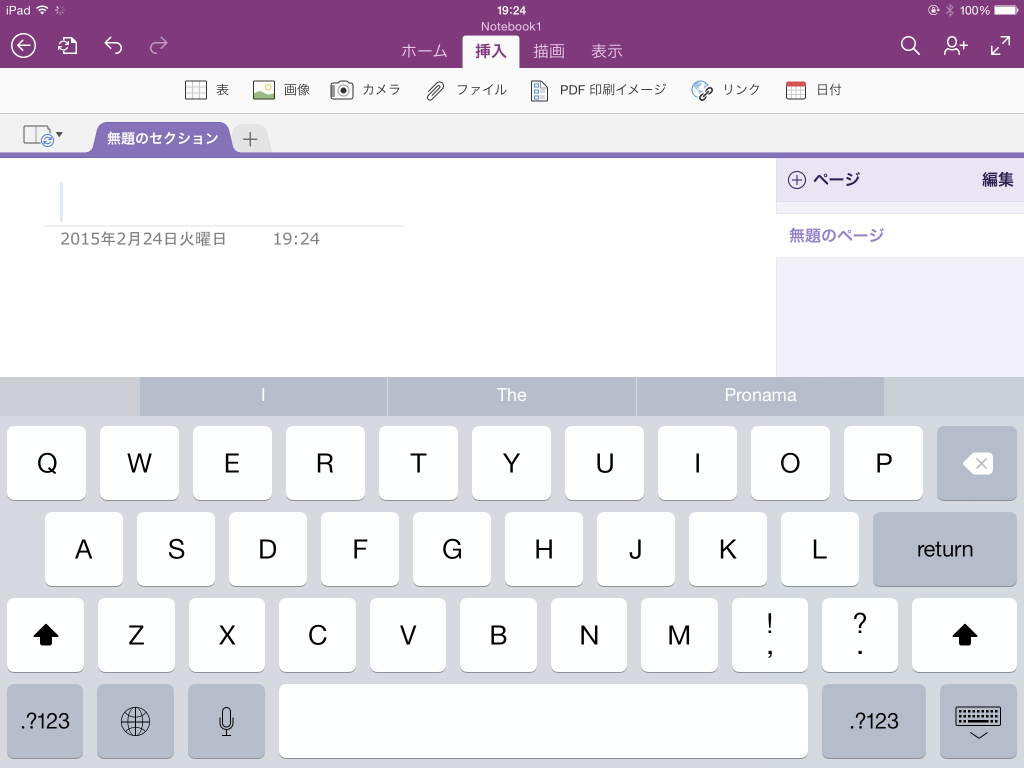Tap the redo arrow icon
The width and height of the screenshot is (1024, 768).
point(157,45)
